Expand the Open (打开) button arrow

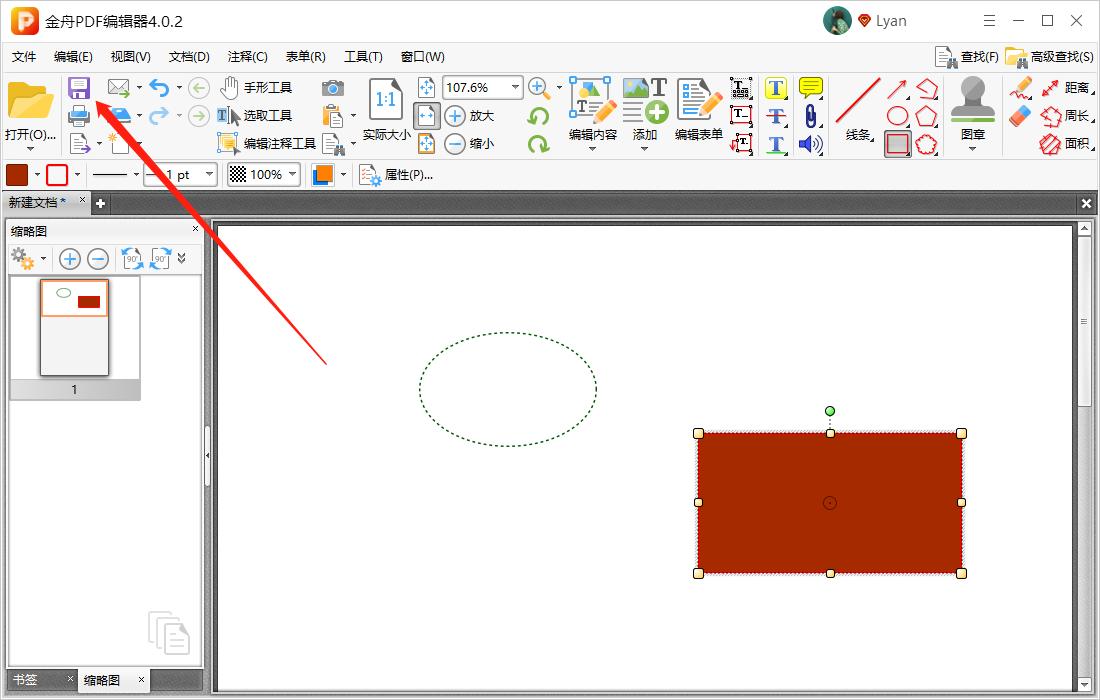tap(29, 149)
